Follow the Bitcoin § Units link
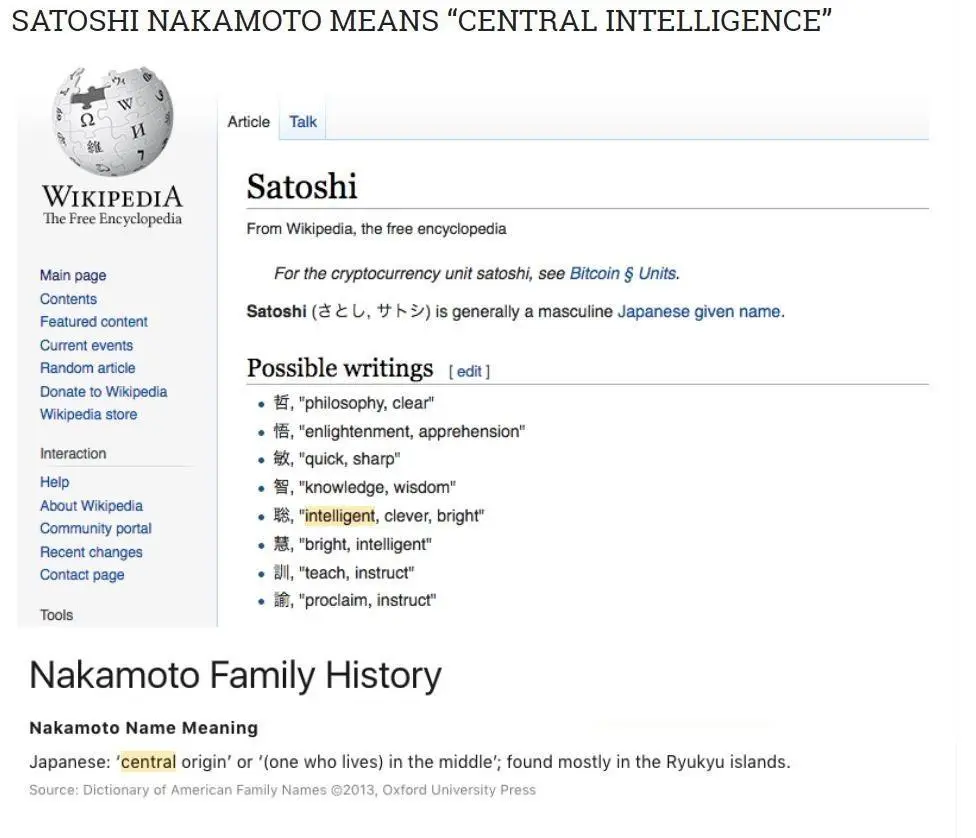 (623, 273)
